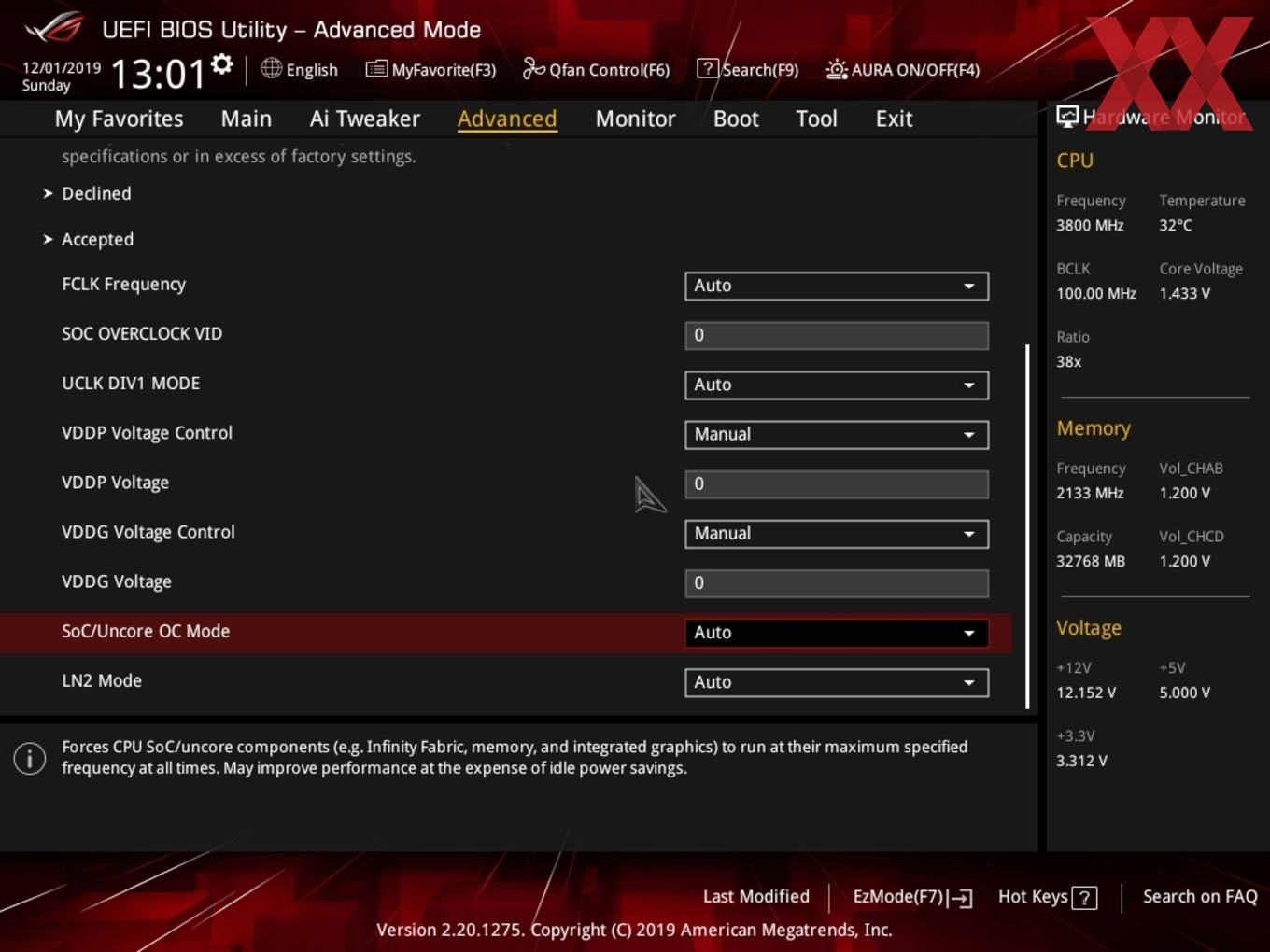1270x952 pixels.
Task: Click the 13:01 clock display
Action: point(158,73)
